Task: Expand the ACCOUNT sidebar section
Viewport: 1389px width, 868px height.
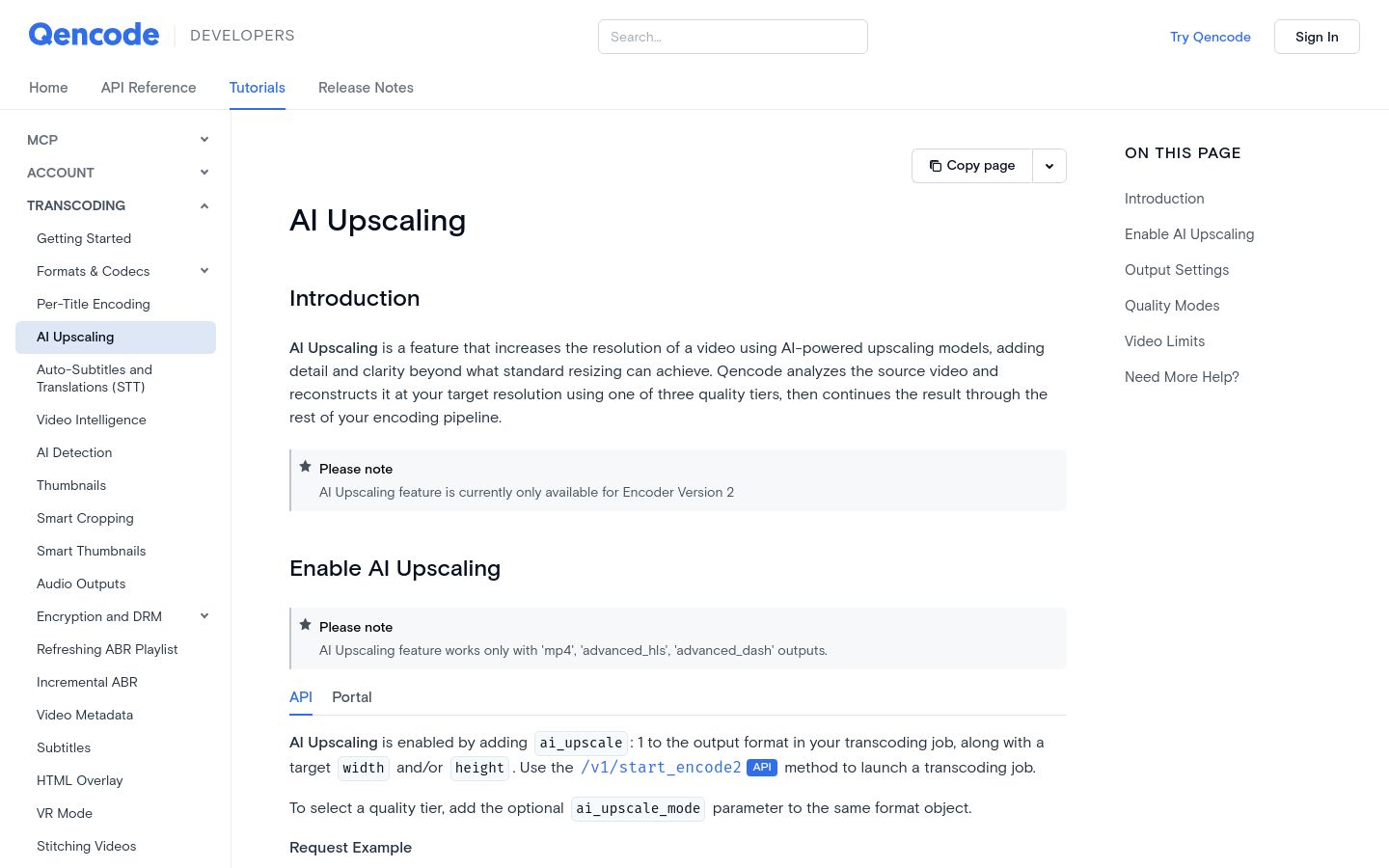Action: (204, 173)
